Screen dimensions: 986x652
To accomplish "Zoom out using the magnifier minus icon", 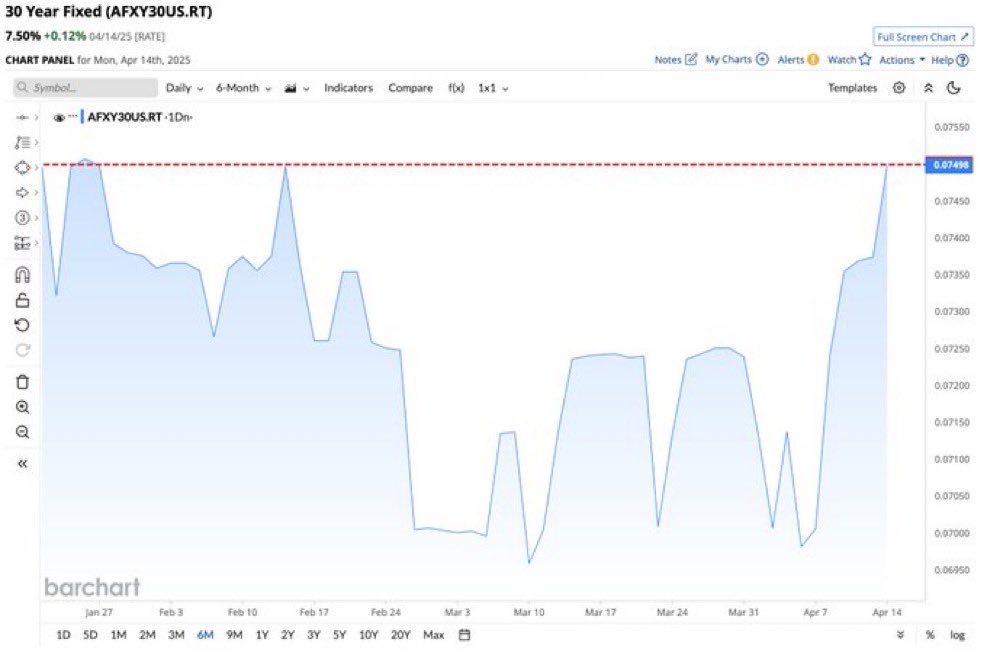I will 22,432.
